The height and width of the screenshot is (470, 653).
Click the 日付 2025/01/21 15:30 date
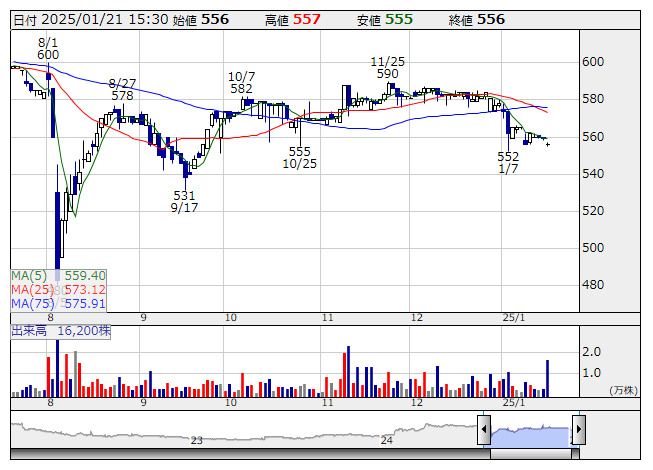(91, 20)
